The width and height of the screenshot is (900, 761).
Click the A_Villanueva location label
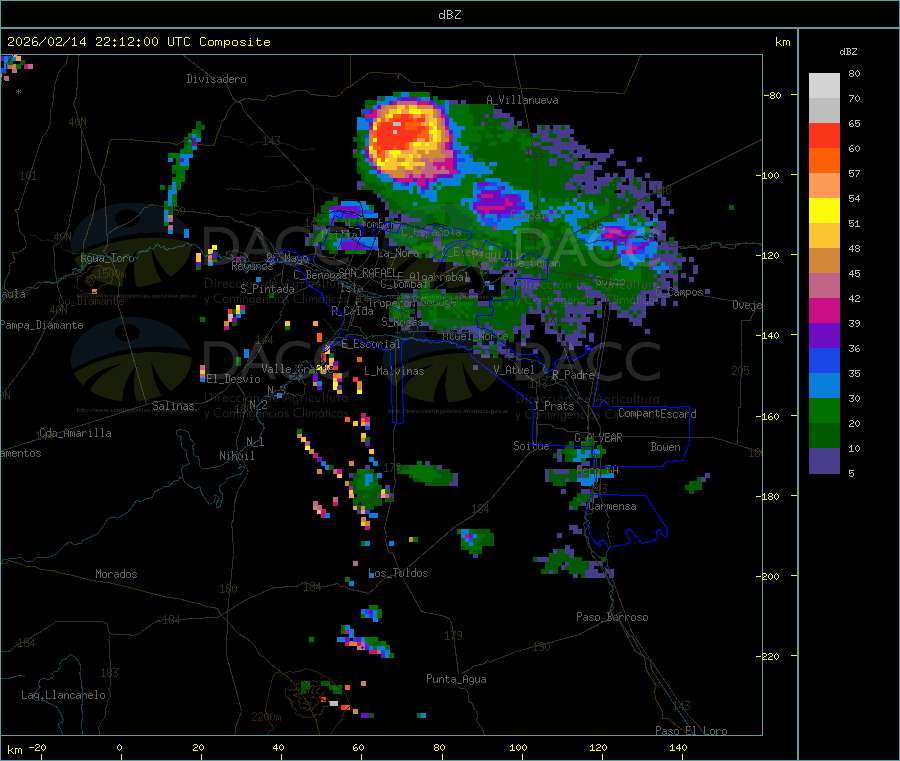pyautogui.click(x=522, y=100)
